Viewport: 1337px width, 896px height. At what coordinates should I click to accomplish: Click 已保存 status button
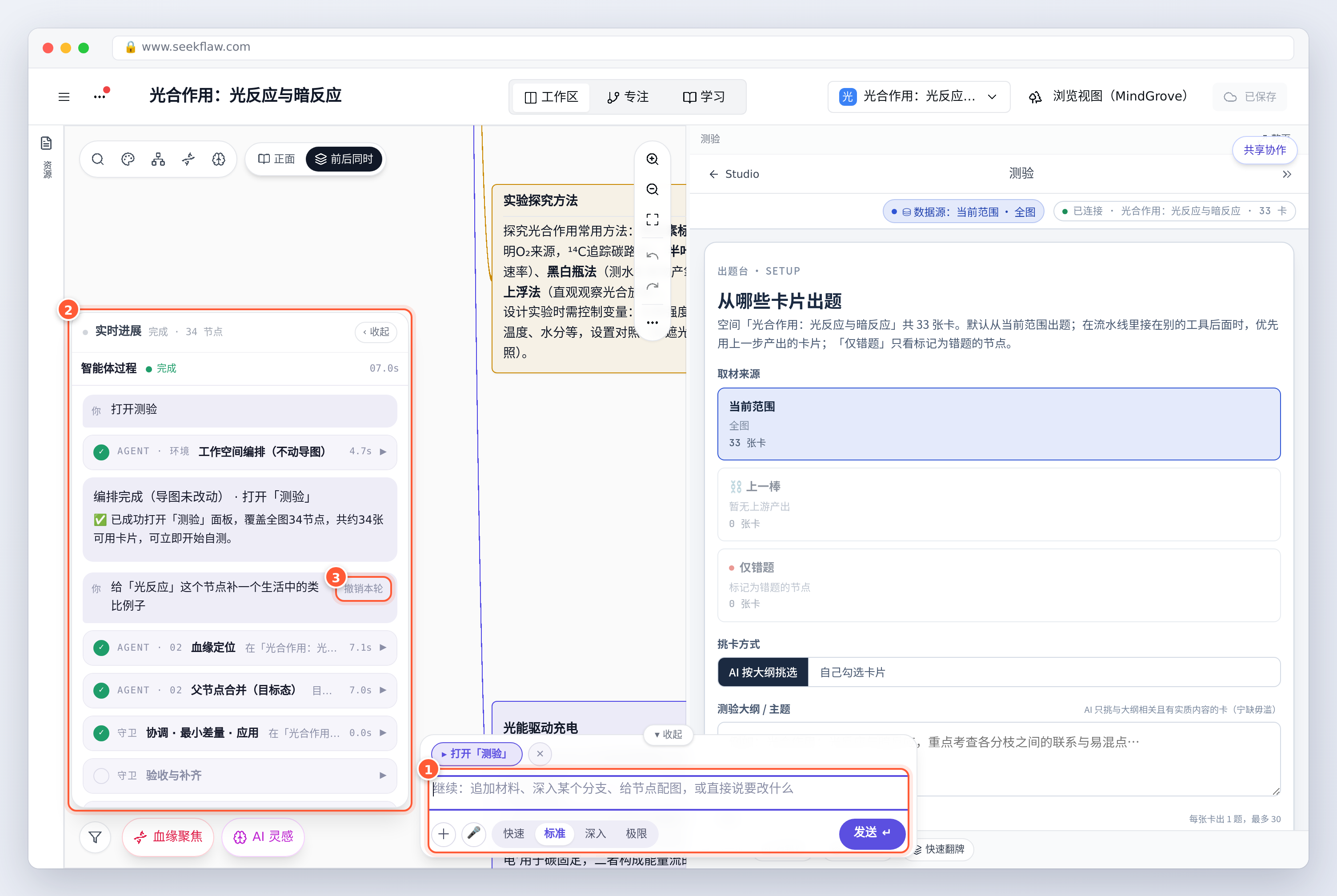pyautogui.click(x=1249, y=96)
